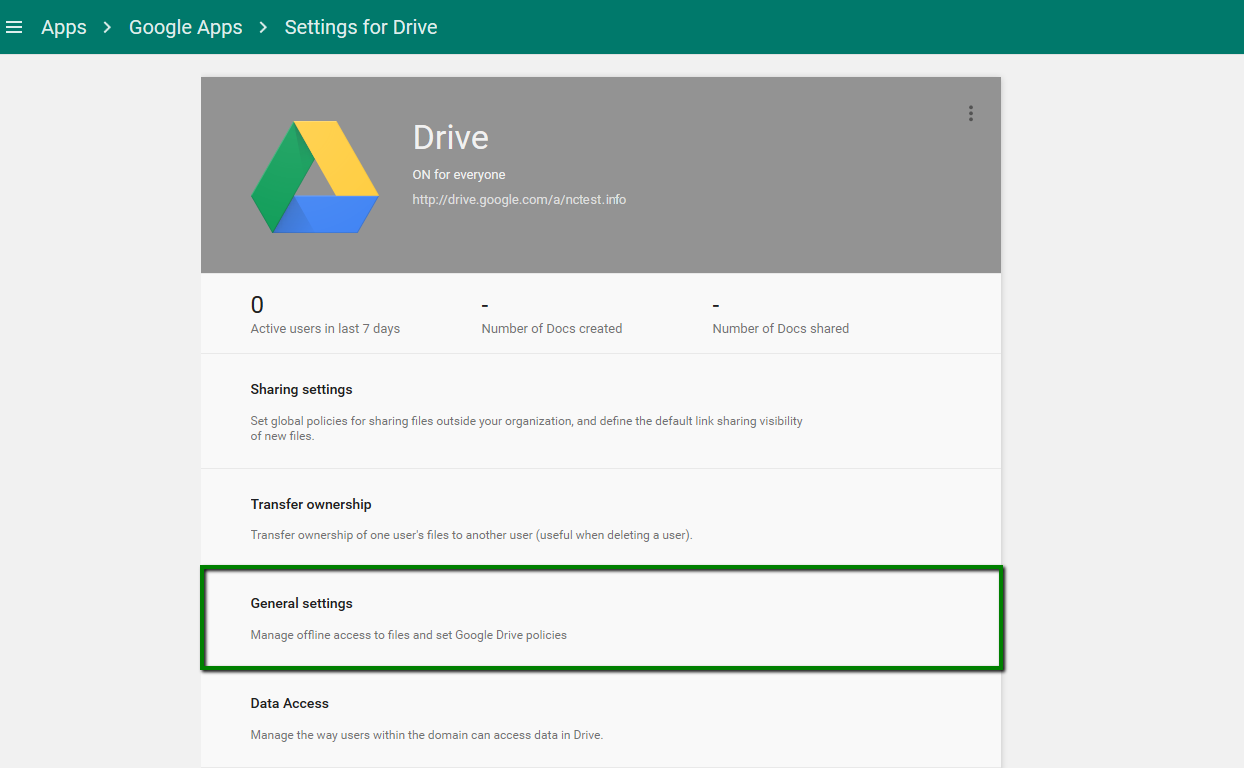The width and height of the screenshot is (1244, 768).
Task: Open Sharing settings section
Action: (601, 411)
